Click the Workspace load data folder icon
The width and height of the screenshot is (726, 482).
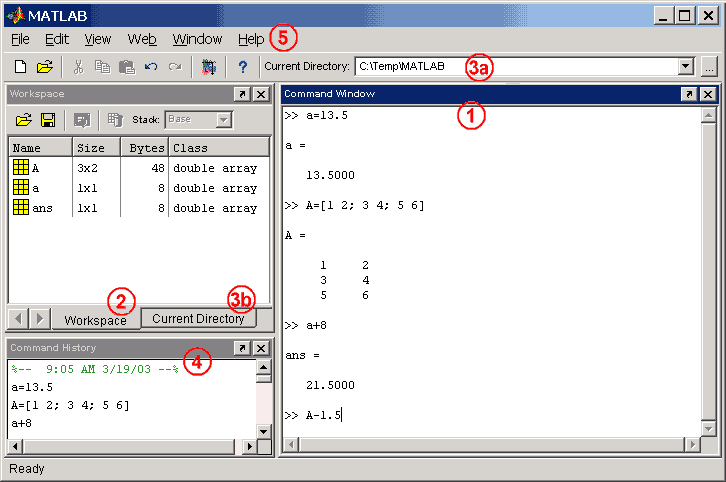pos(24,120)
